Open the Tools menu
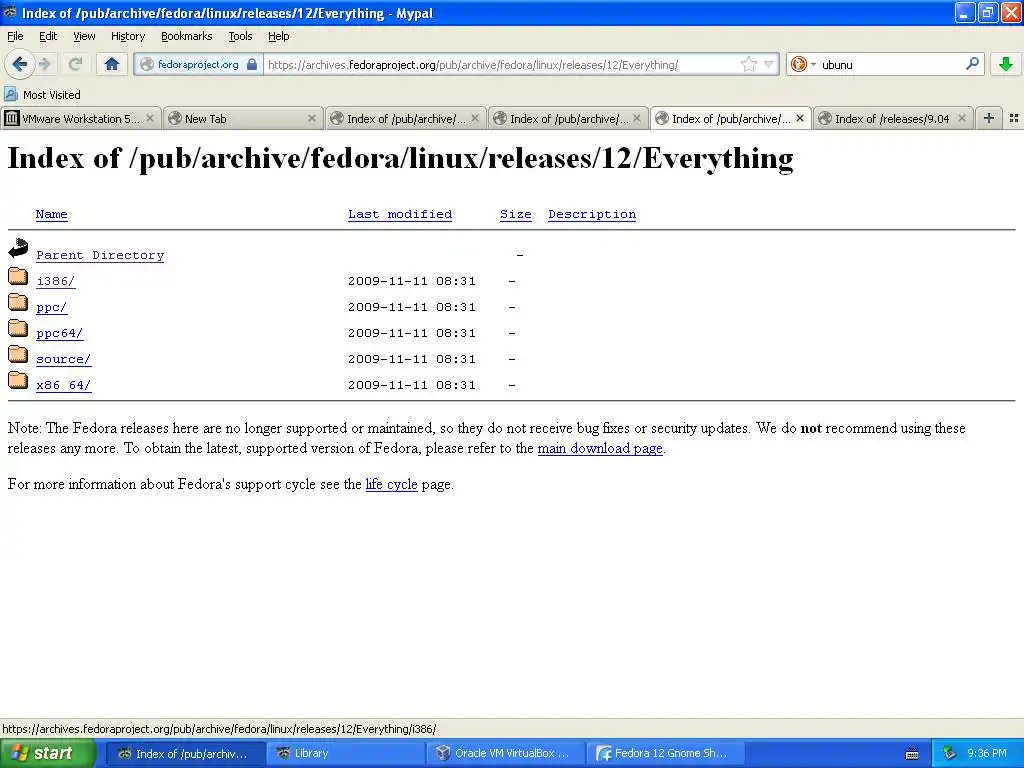 click(240, 36)
